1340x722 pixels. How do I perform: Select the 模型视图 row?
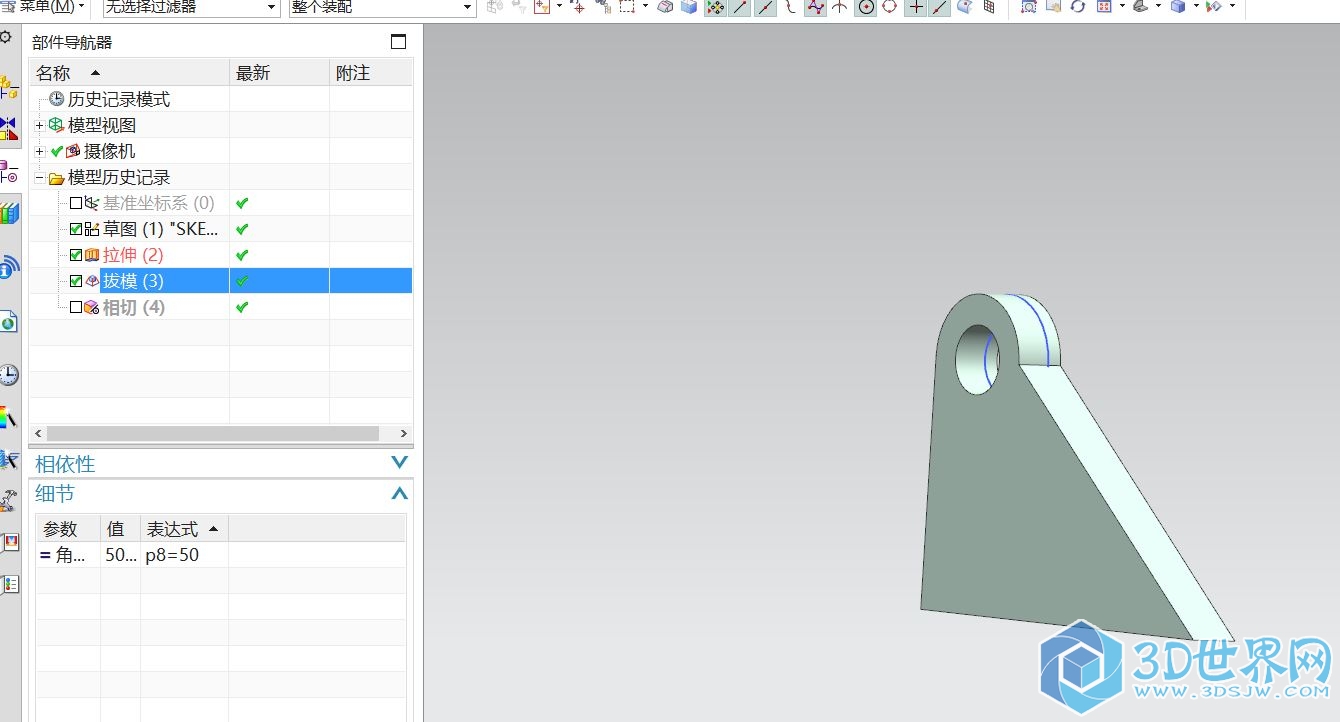[x=101, y=125]
